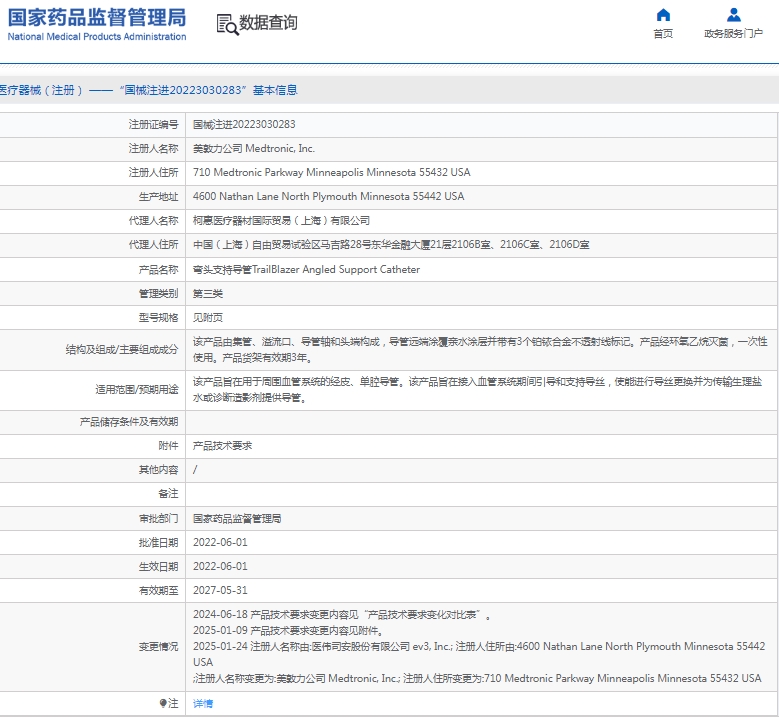779x718 pixels.
Task: Click the 政务服务门户 text link
Action: (x=733, y=33)
